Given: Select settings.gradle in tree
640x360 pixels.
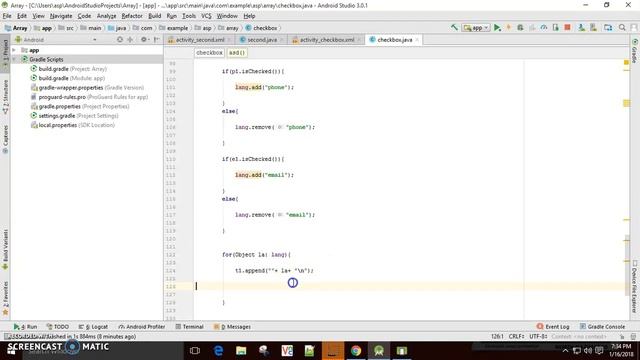Looking at the screenshot, I should [75, 116].
